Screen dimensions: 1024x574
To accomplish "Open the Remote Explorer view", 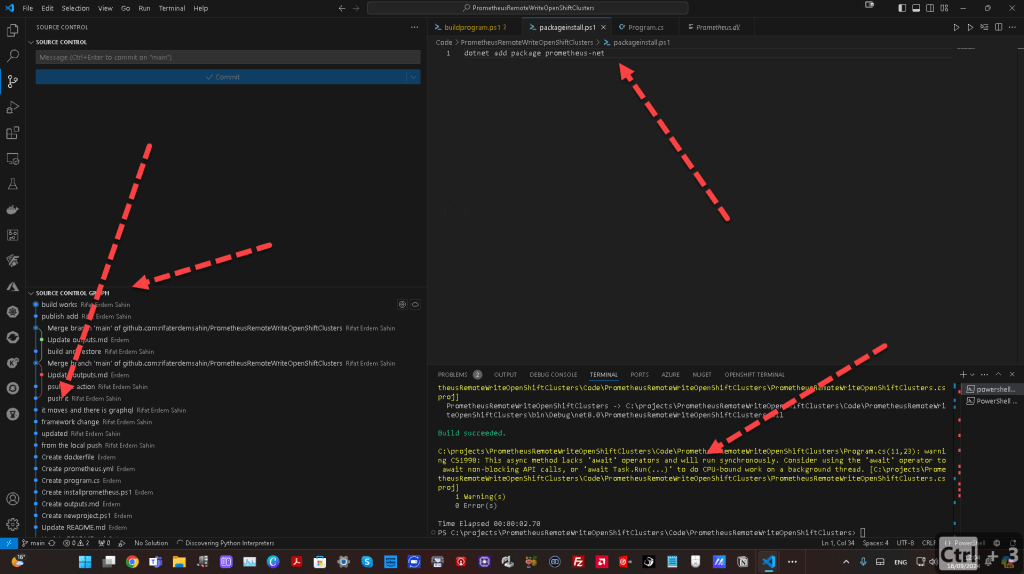I will coord(12,159).
